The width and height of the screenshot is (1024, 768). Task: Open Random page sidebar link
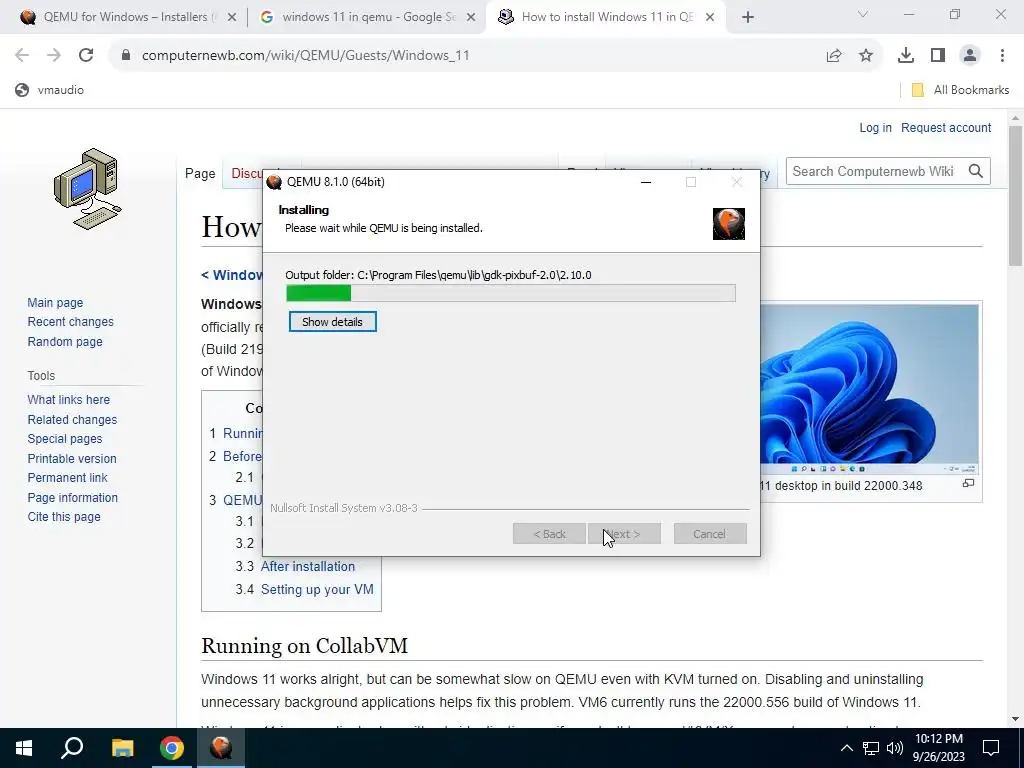pyautogui.click(x=65, y=342)
